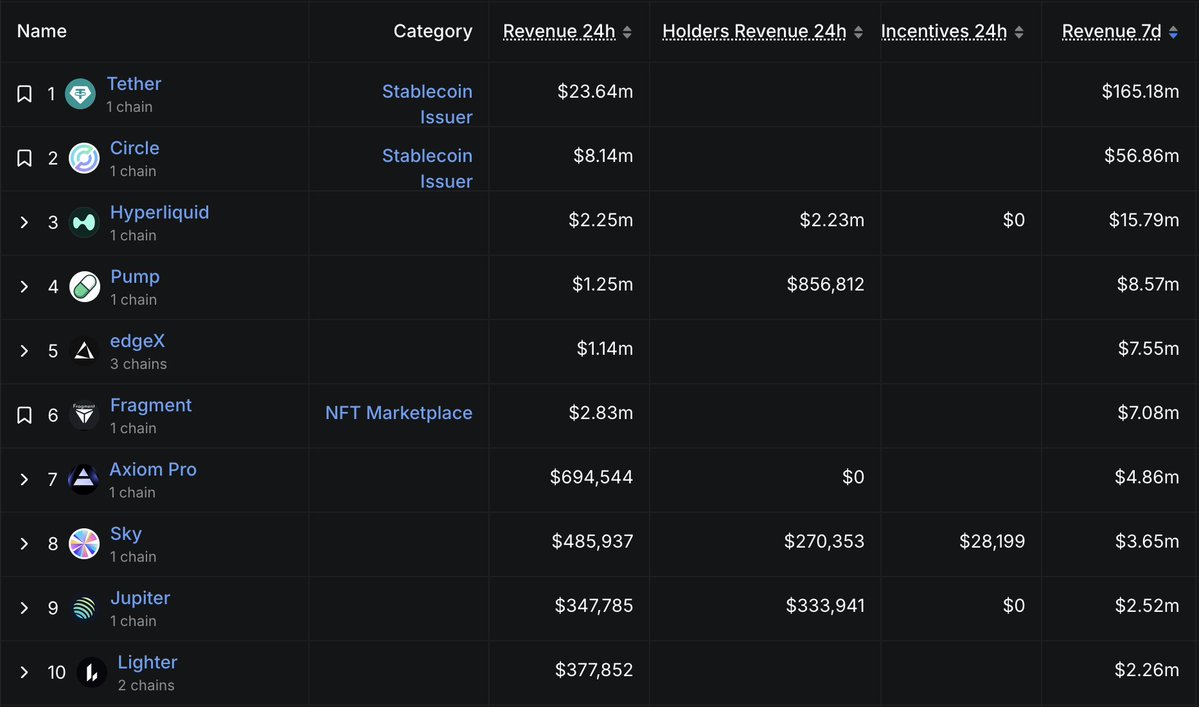Viewport: 1199px width, 707px height.
Task: Expand the Lighter row
Action: (x=24, y=672)
